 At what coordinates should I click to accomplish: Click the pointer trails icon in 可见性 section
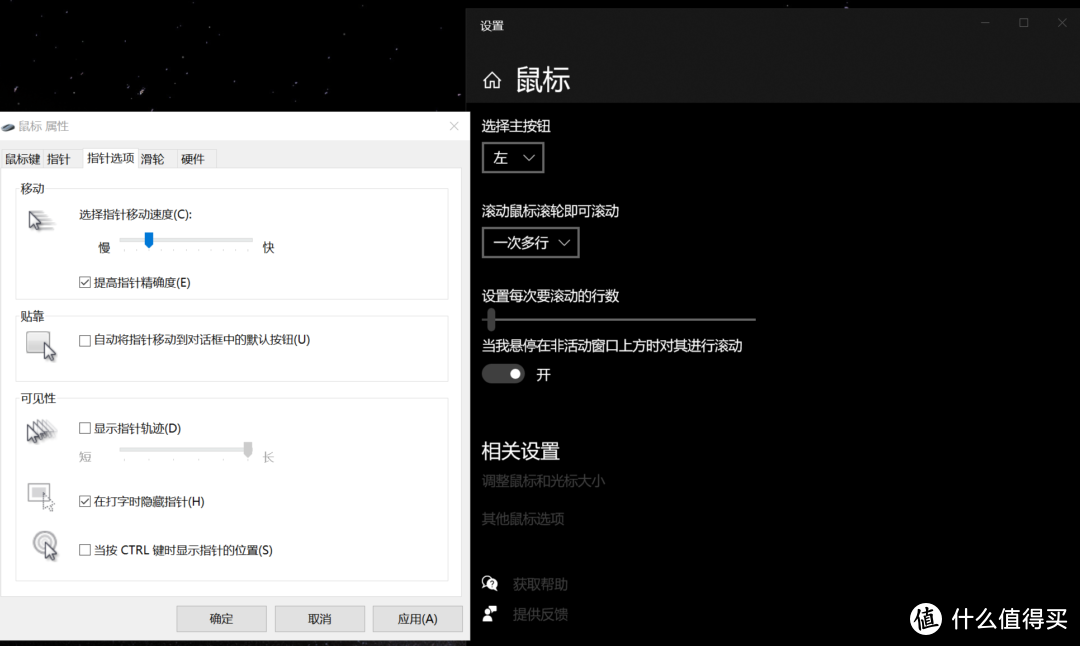[x=41, y=432]
